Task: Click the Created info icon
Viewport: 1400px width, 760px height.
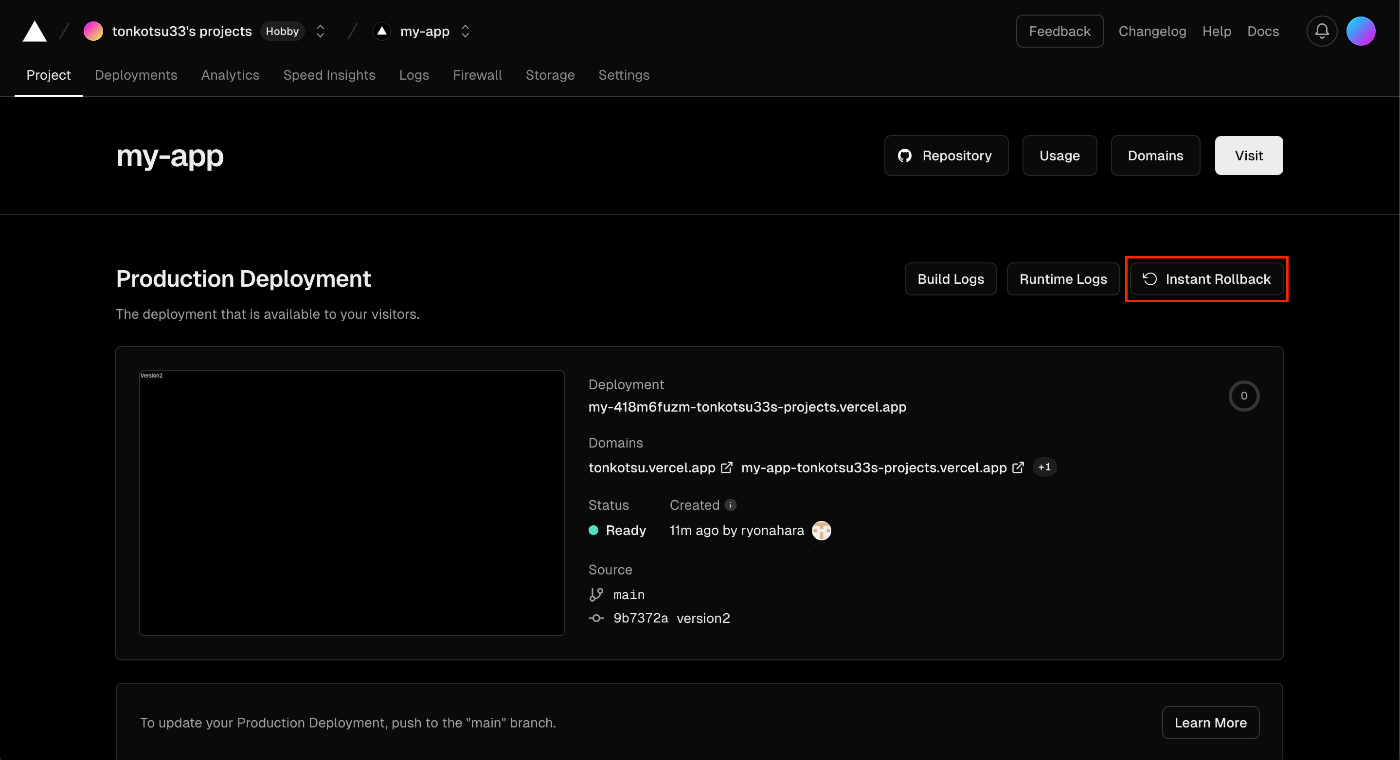Action: pos(731,505)
